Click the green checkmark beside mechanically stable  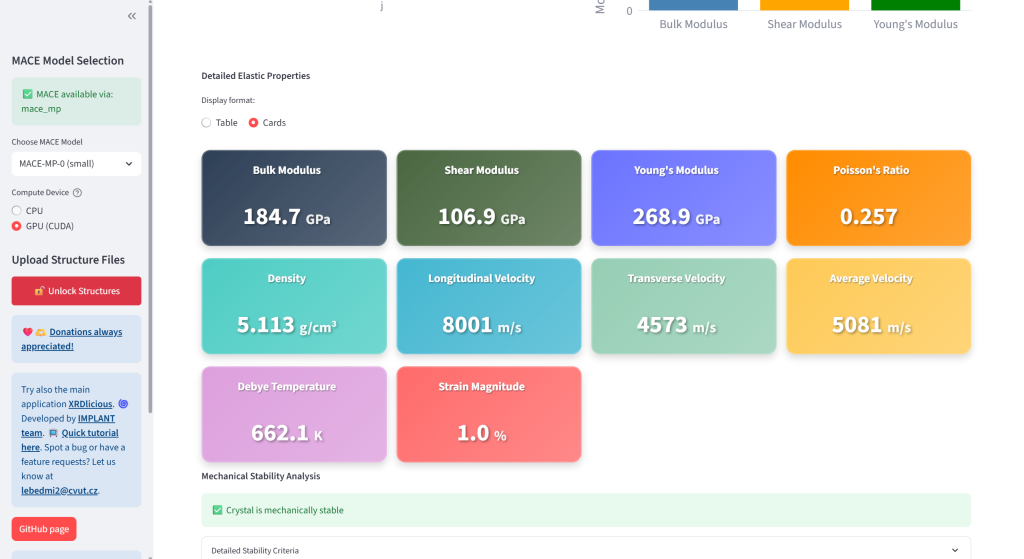(217, 510)
